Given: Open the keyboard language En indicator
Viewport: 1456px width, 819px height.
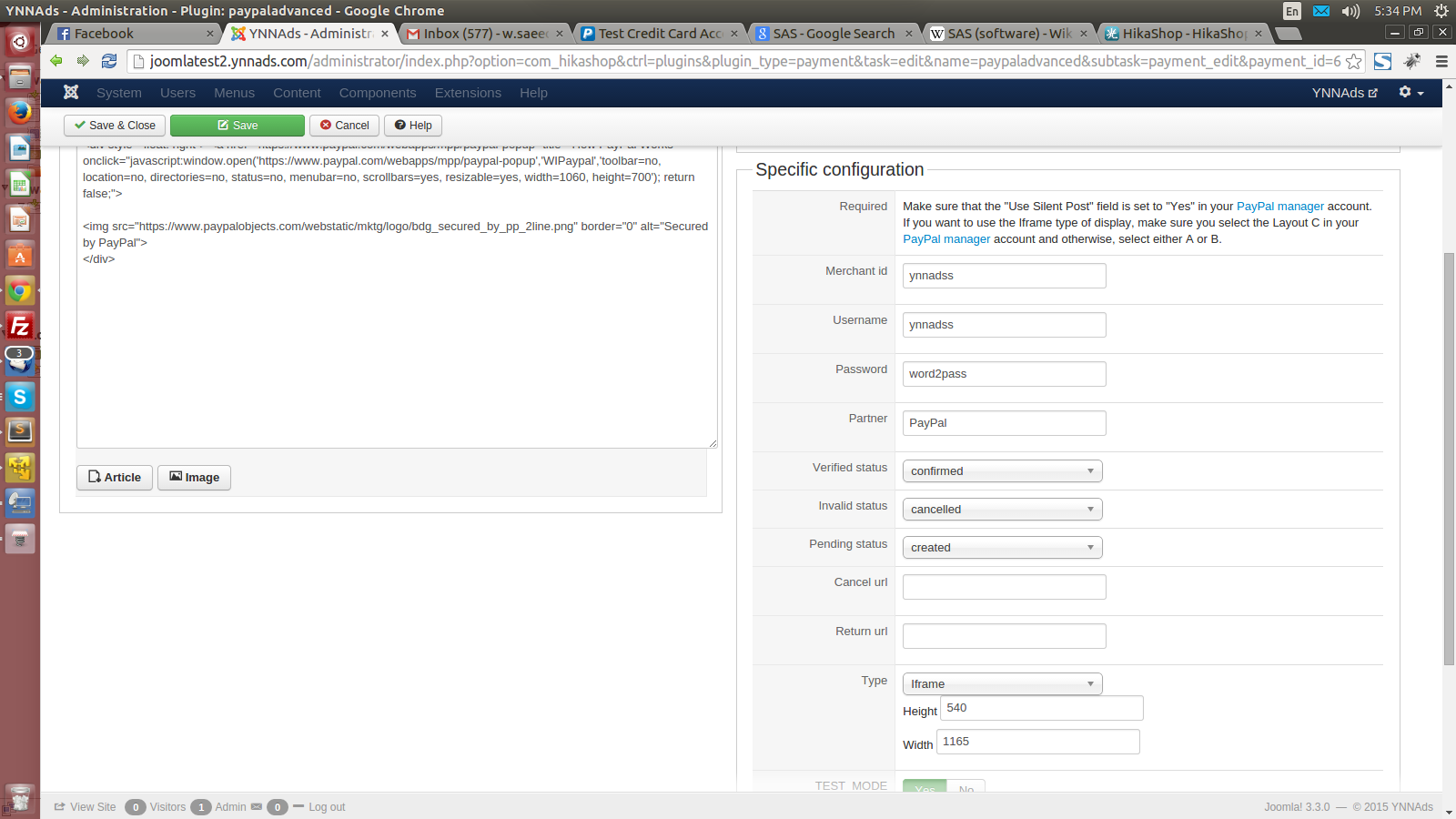Looking at the screenshot, I should [x=1292, y=11].
